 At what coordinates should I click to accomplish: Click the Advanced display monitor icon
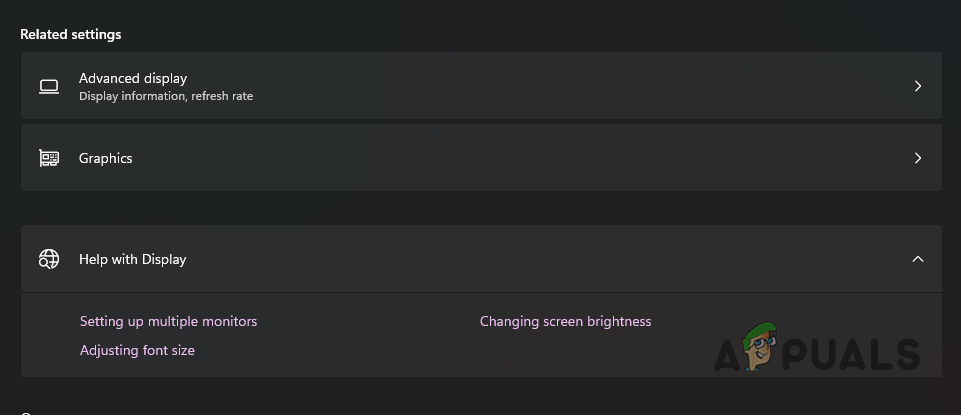49,87
